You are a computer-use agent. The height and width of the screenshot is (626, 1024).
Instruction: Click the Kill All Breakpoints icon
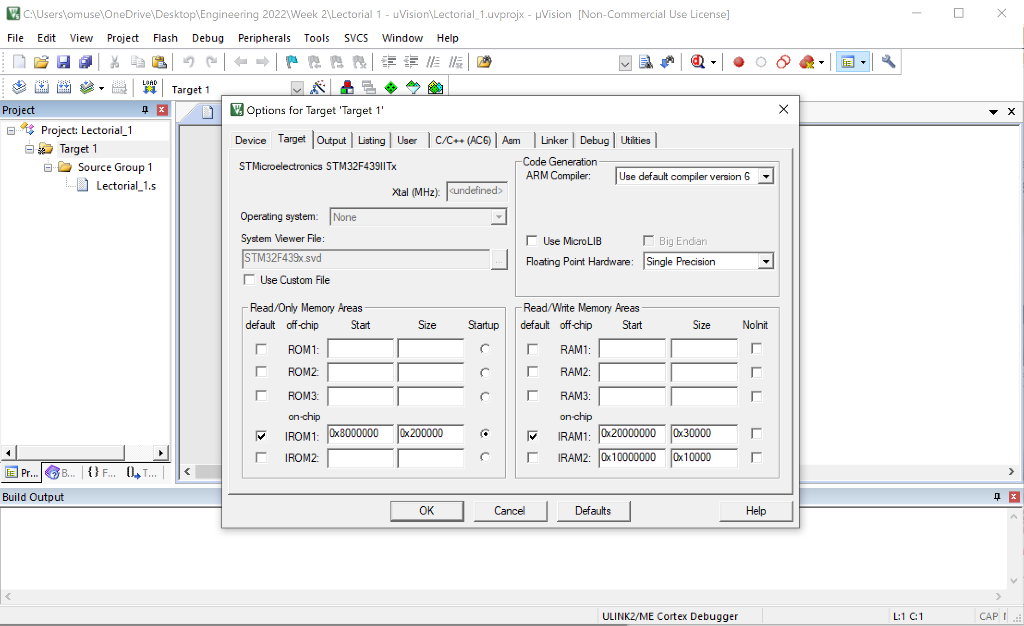[807, 62]
